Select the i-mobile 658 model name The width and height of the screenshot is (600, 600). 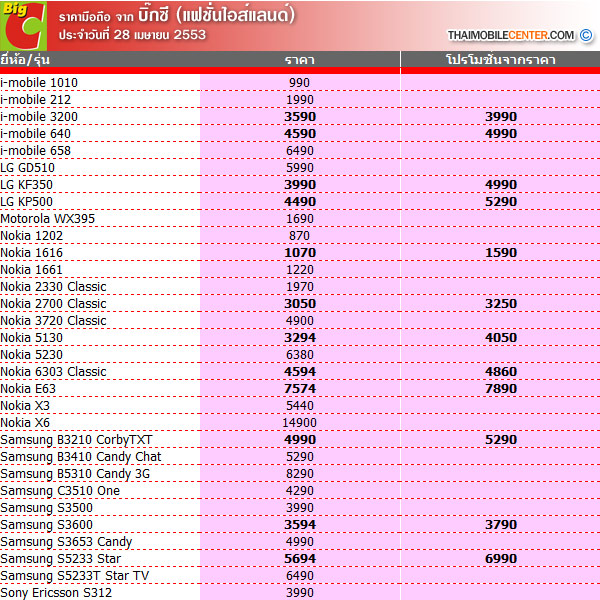36,150
